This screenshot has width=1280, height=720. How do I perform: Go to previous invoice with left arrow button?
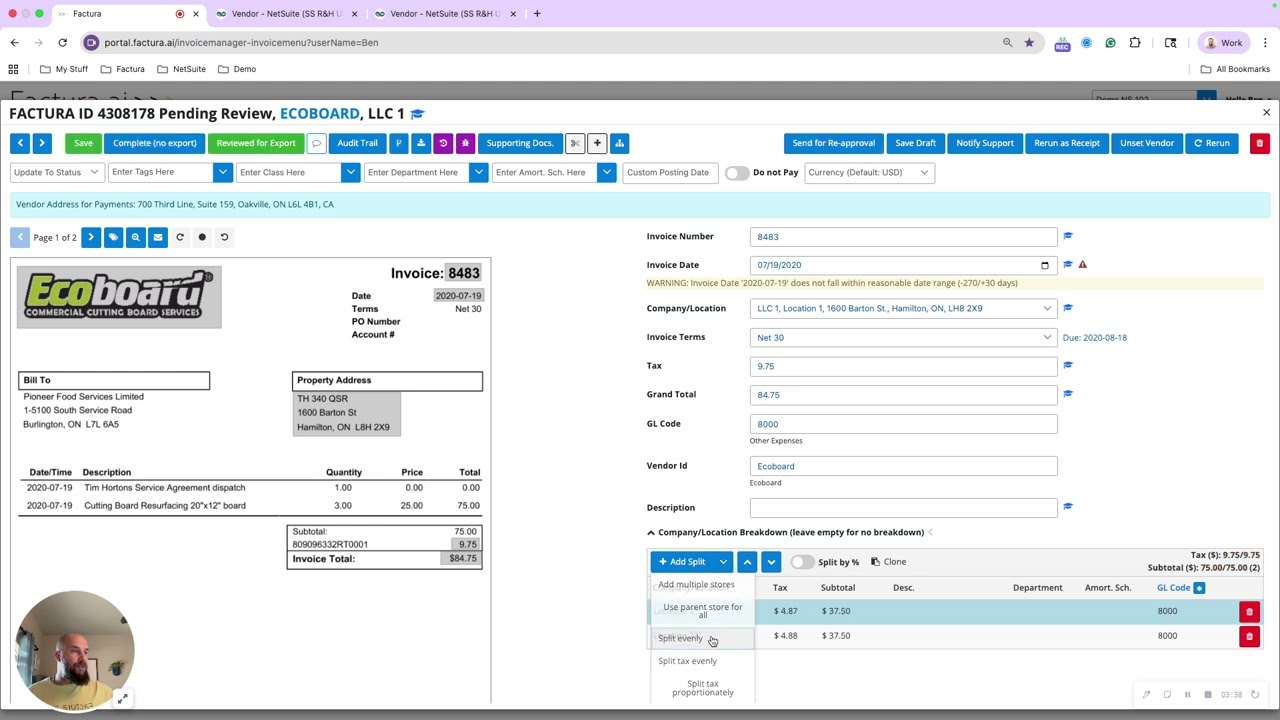click(20, 143)
